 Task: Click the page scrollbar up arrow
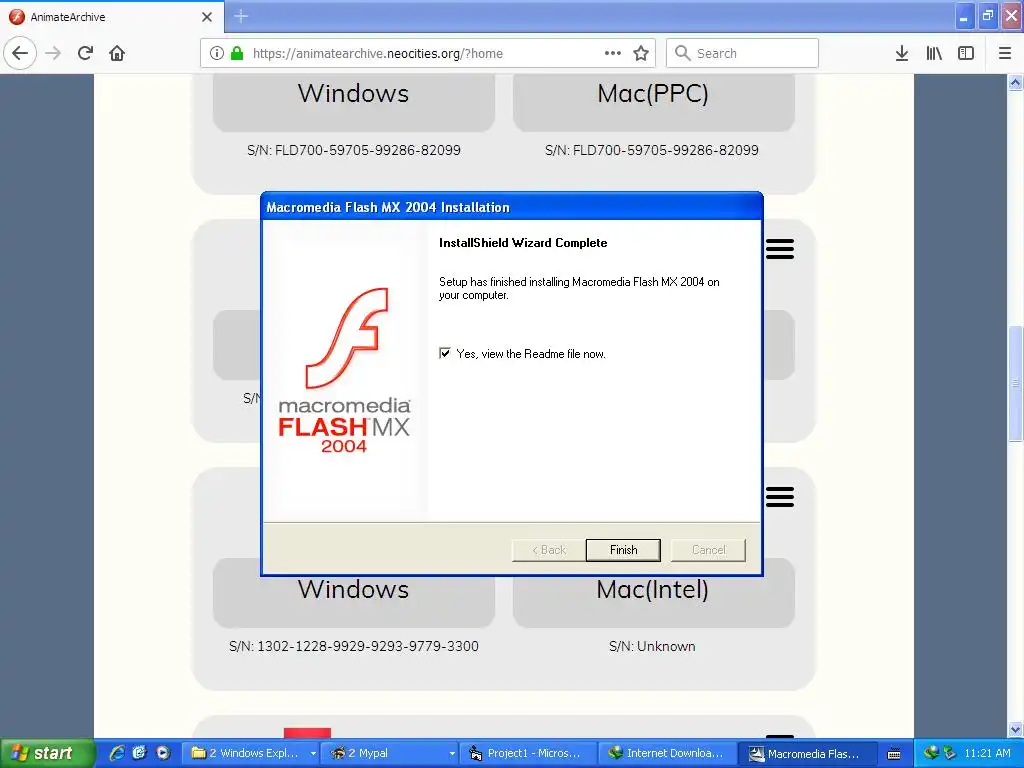click(1015, 82)
